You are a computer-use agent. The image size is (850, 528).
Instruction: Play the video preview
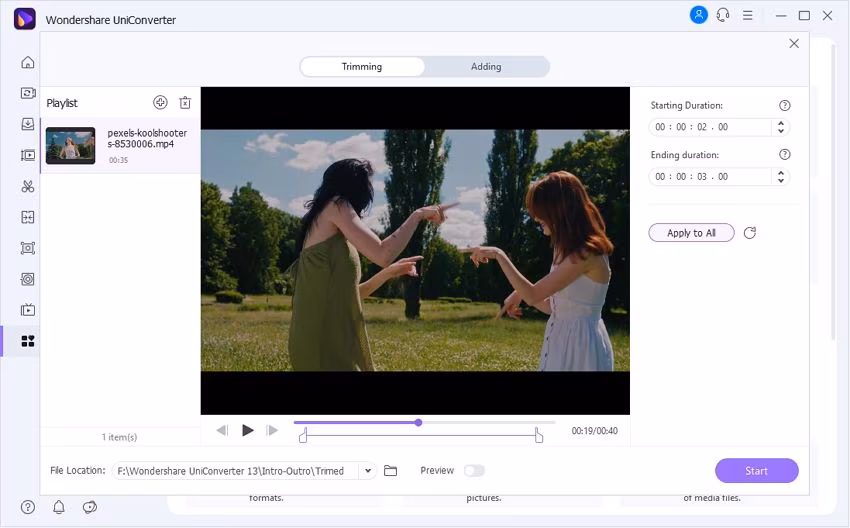[248, 430]
